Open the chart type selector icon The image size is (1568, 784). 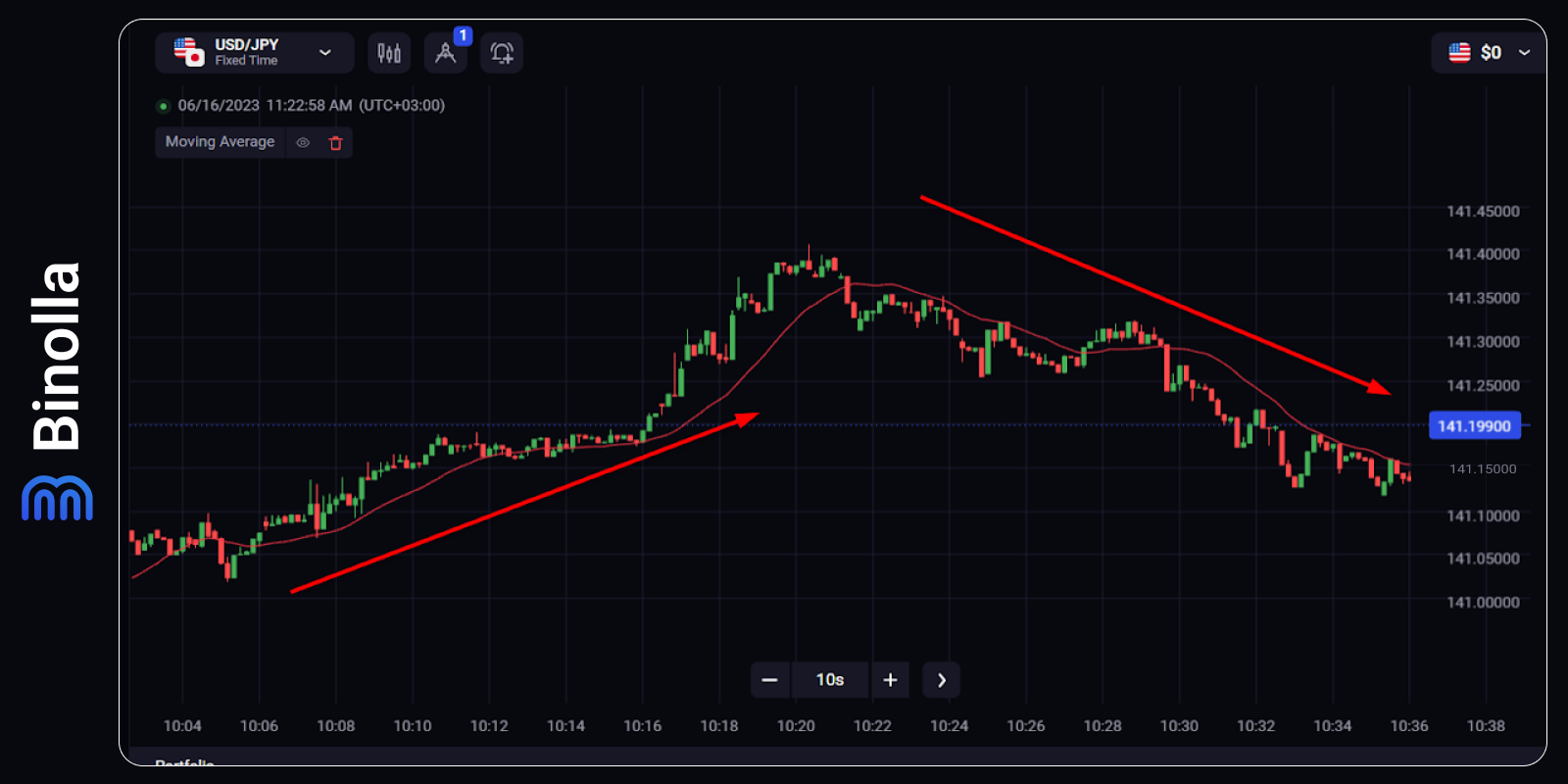click(x=389, y=53)
